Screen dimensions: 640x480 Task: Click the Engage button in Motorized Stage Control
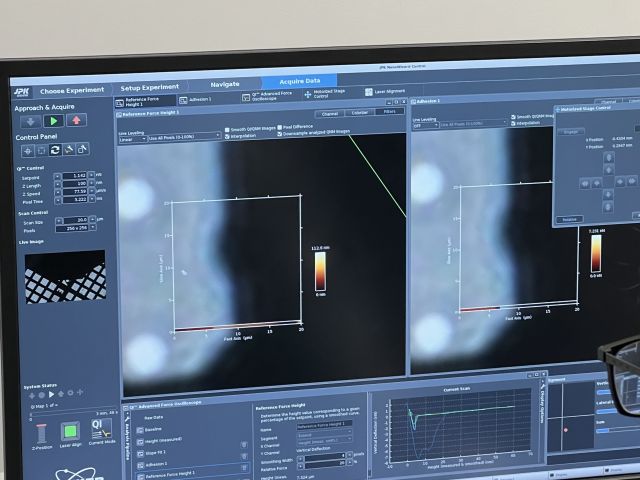point(571,132)
